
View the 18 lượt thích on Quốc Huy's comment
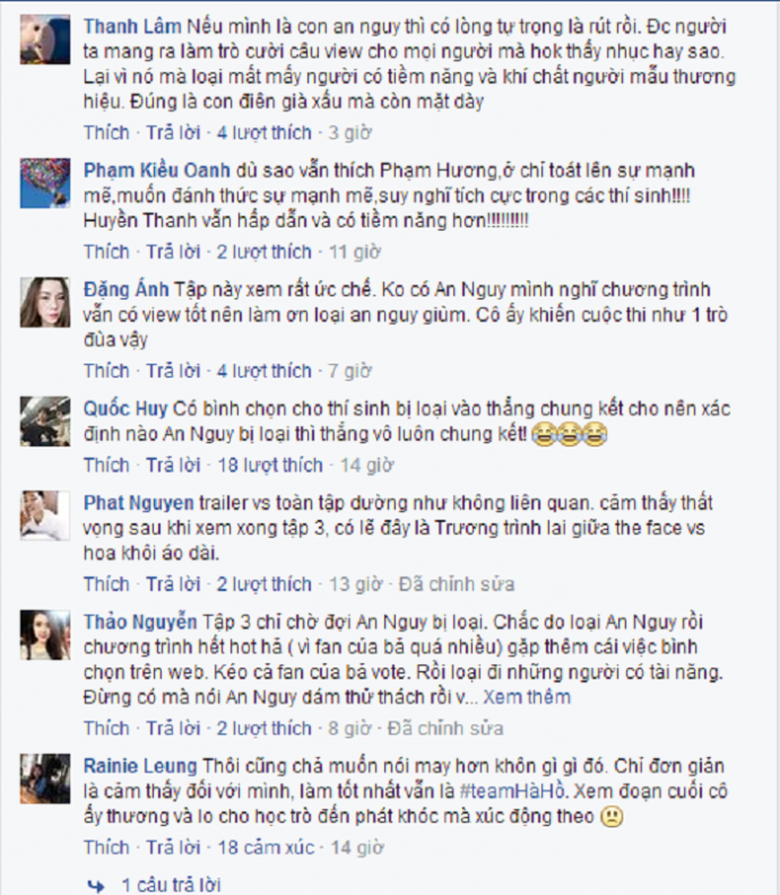coord(270,465)
